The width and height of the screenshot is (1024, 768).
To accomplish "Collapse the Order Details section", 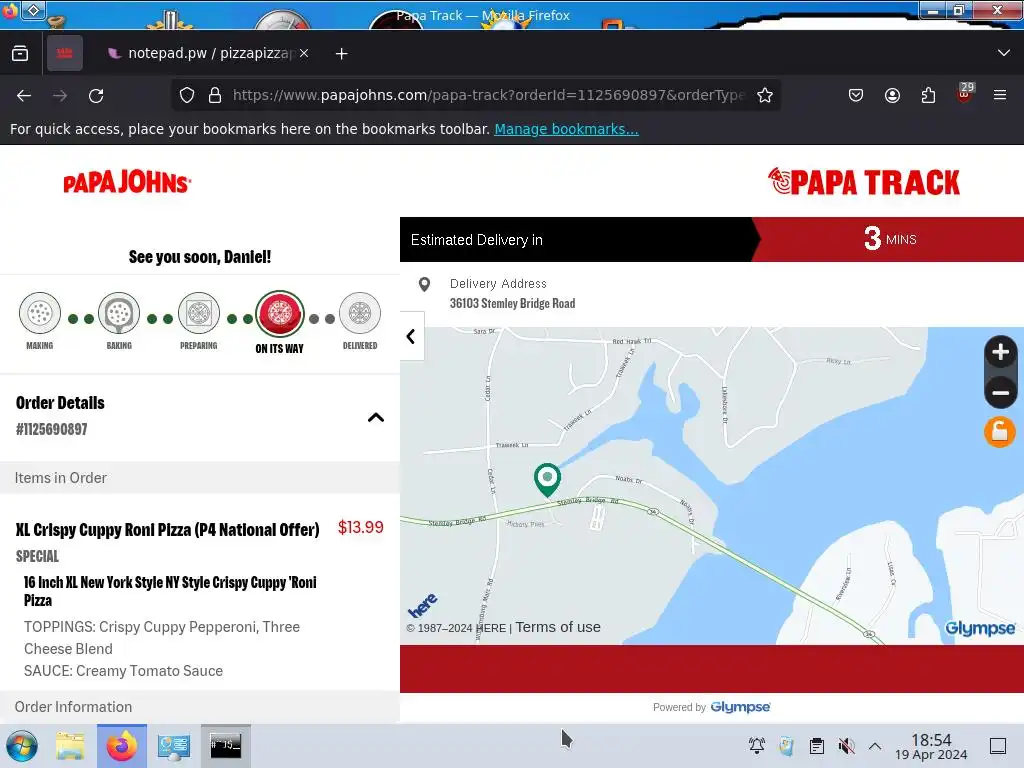I will (x=376, y=417).
